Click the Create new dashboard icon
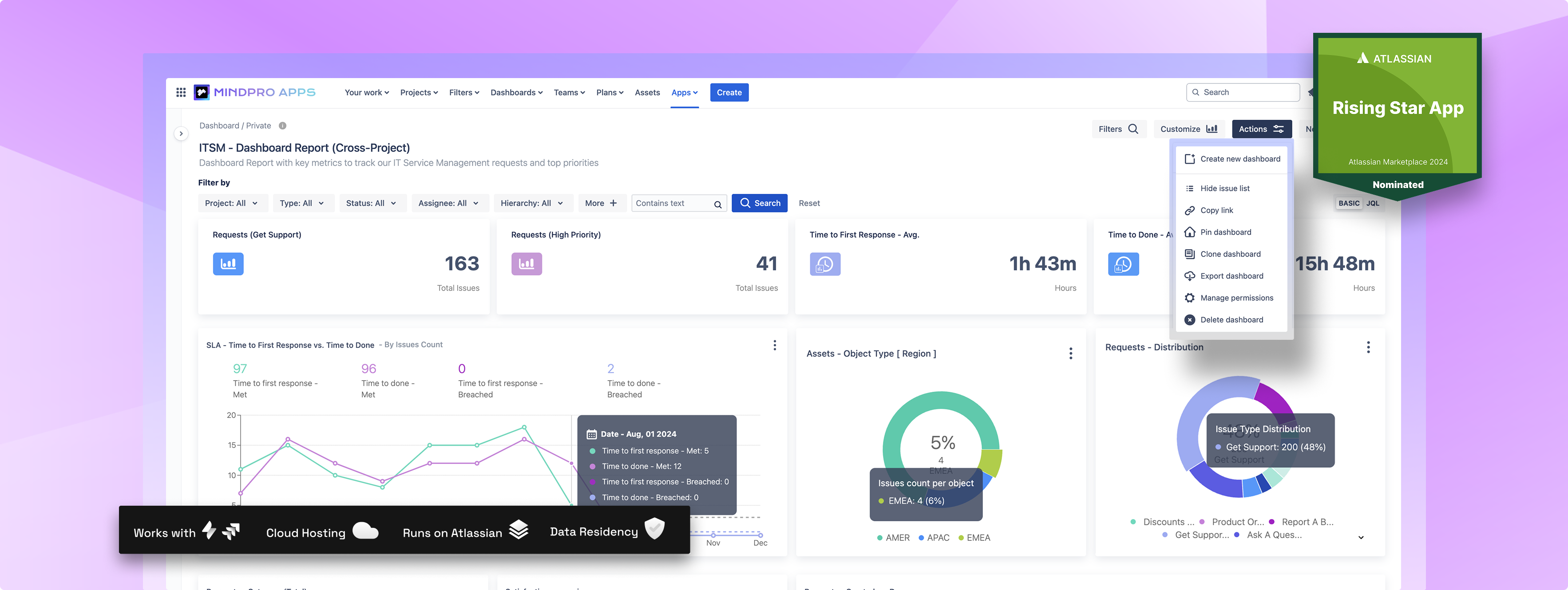Image resolution: width=1568 pixels, height=590 pixels. pos(1189,159)
